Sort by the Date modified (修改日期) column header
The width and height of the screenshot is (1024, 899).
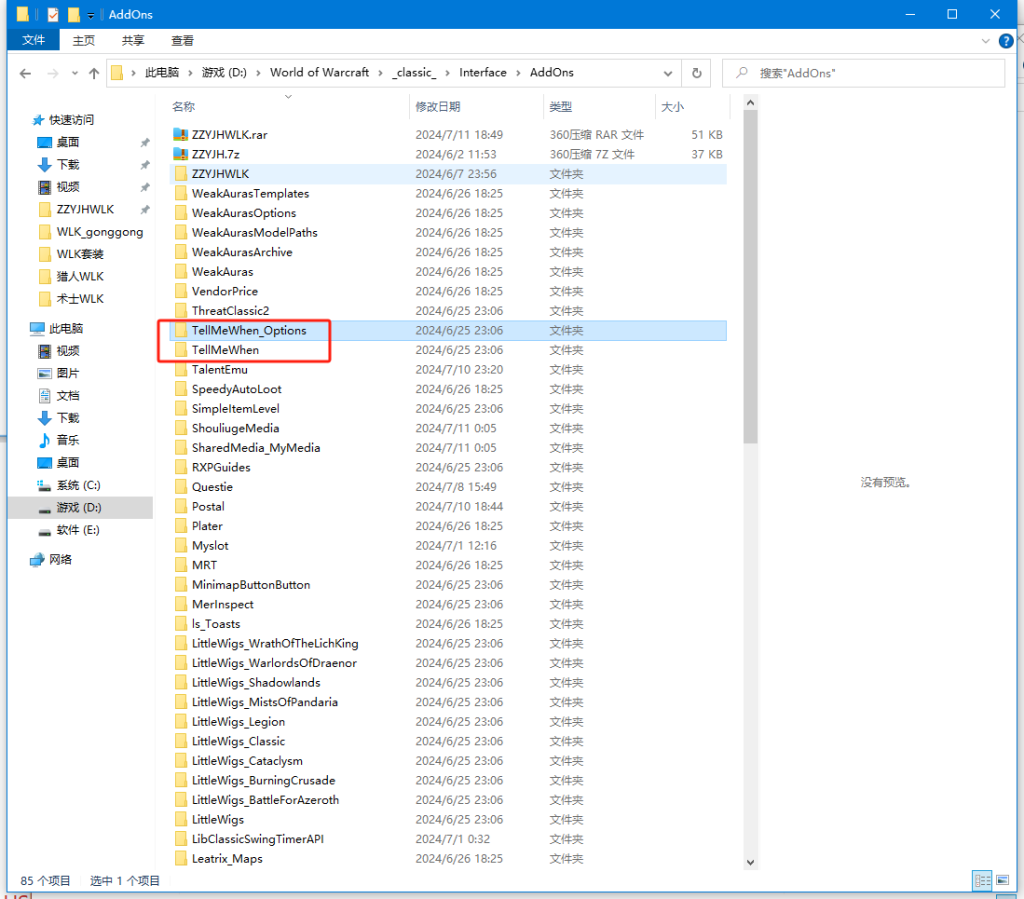click(x=438, y=107)
